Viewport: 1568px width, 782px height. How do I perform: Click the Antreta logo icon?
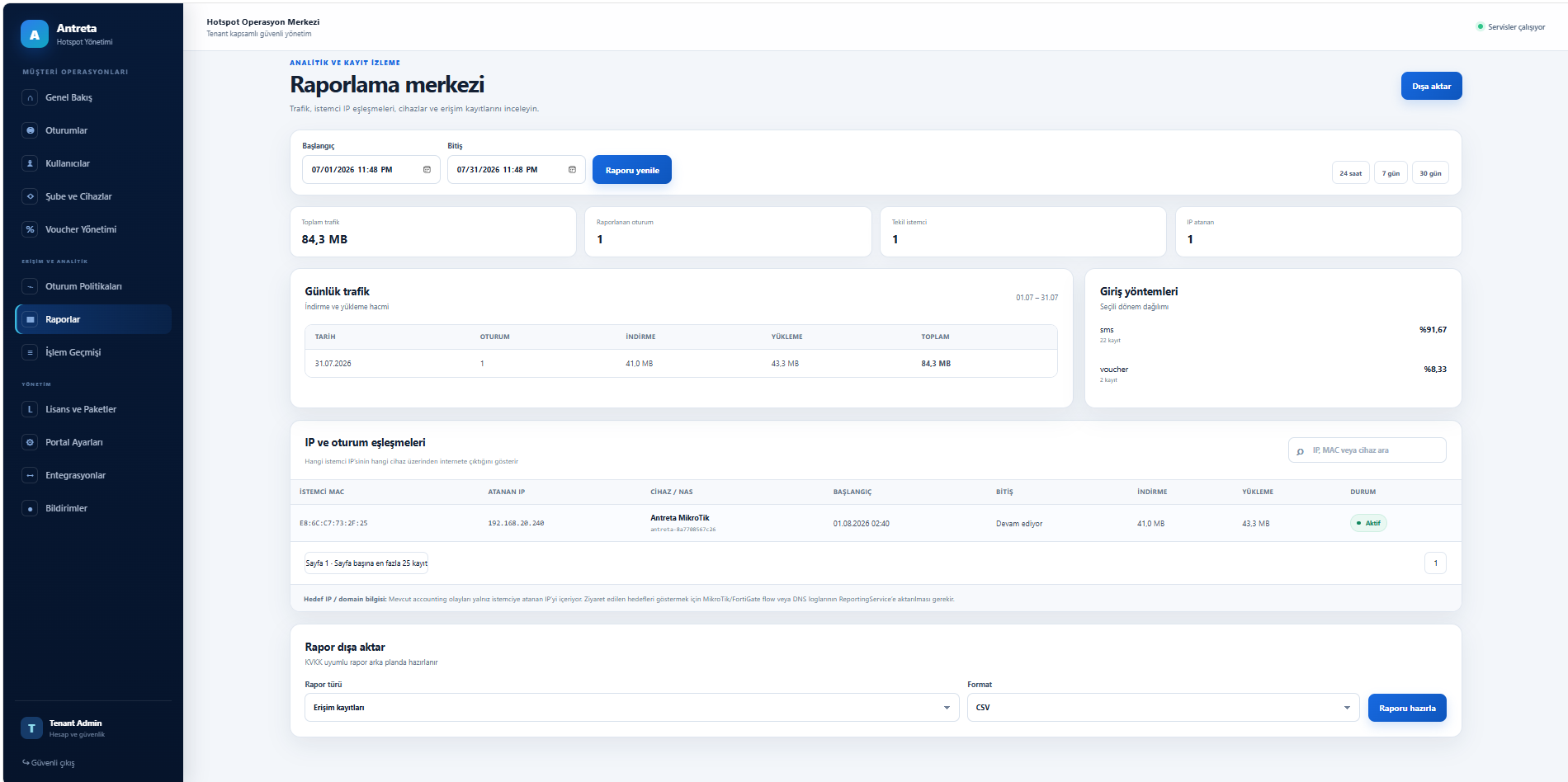coord(35,35)
